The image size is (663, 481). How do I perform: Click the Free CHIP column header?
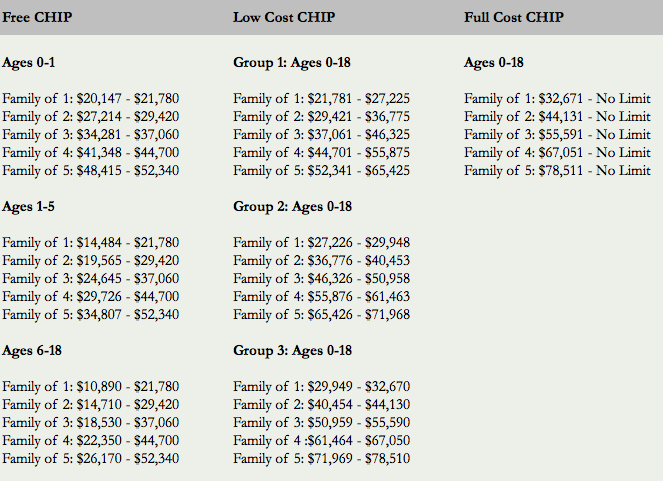click(x=37, y=18)
